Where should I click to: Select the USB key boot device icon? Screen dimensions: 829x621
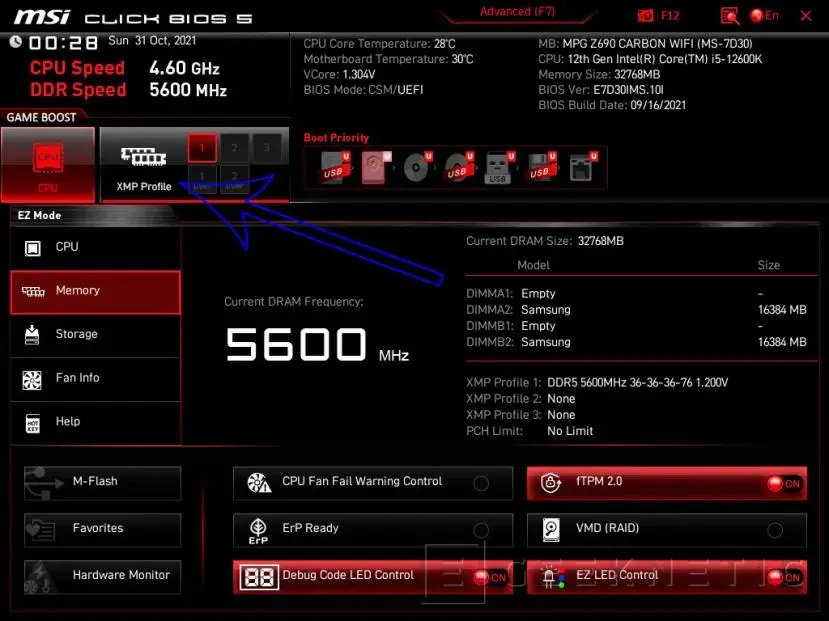click(499, 167)
